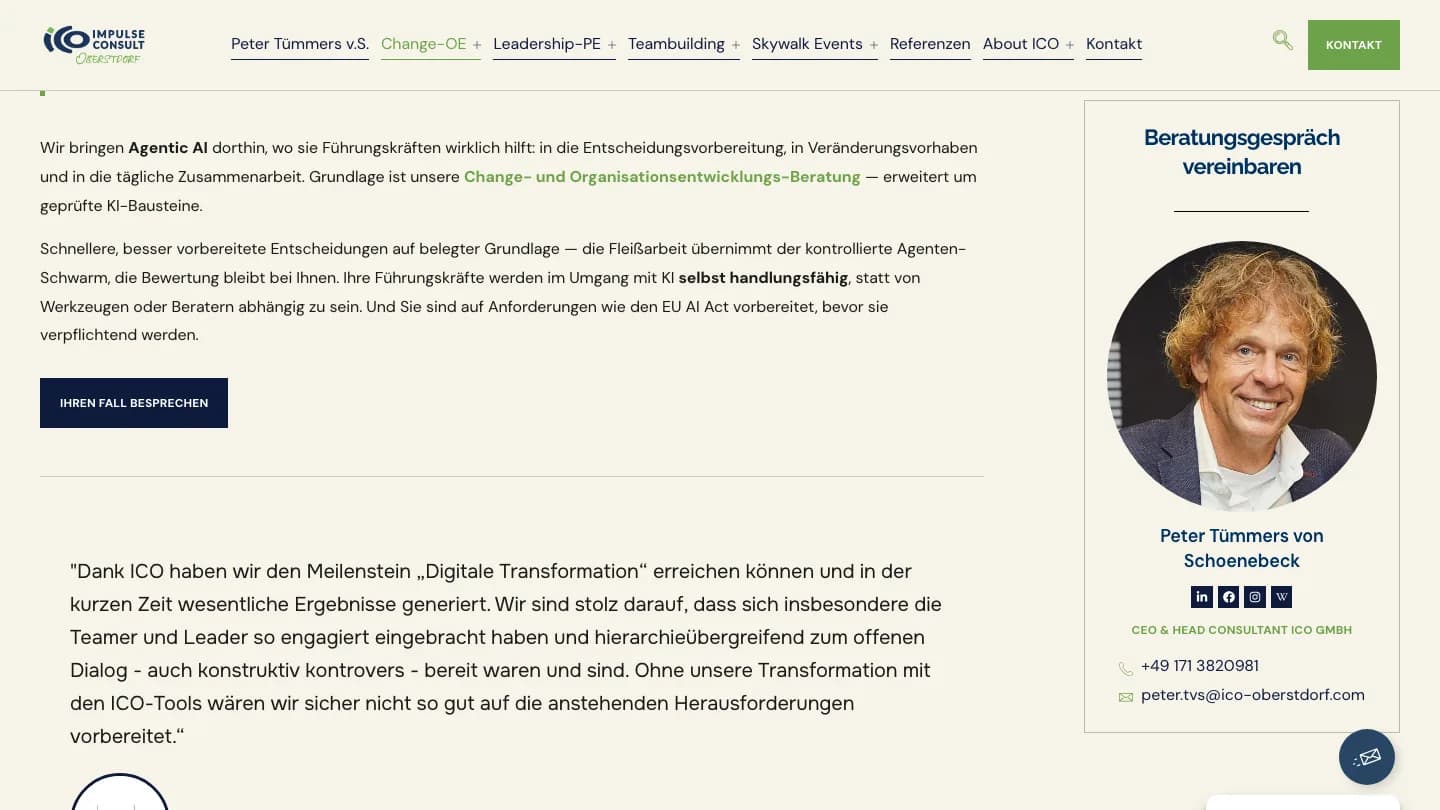The width and height of the screenshot is (1440, 810).
Task: Expand the Skywalk Events submenu plus
Action: 874,45
